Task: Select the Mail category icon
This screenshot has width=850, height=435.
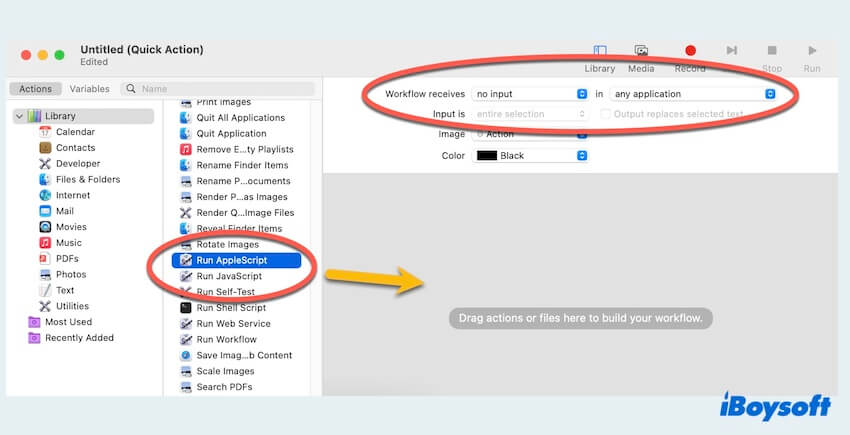Action: pos(45,211)
